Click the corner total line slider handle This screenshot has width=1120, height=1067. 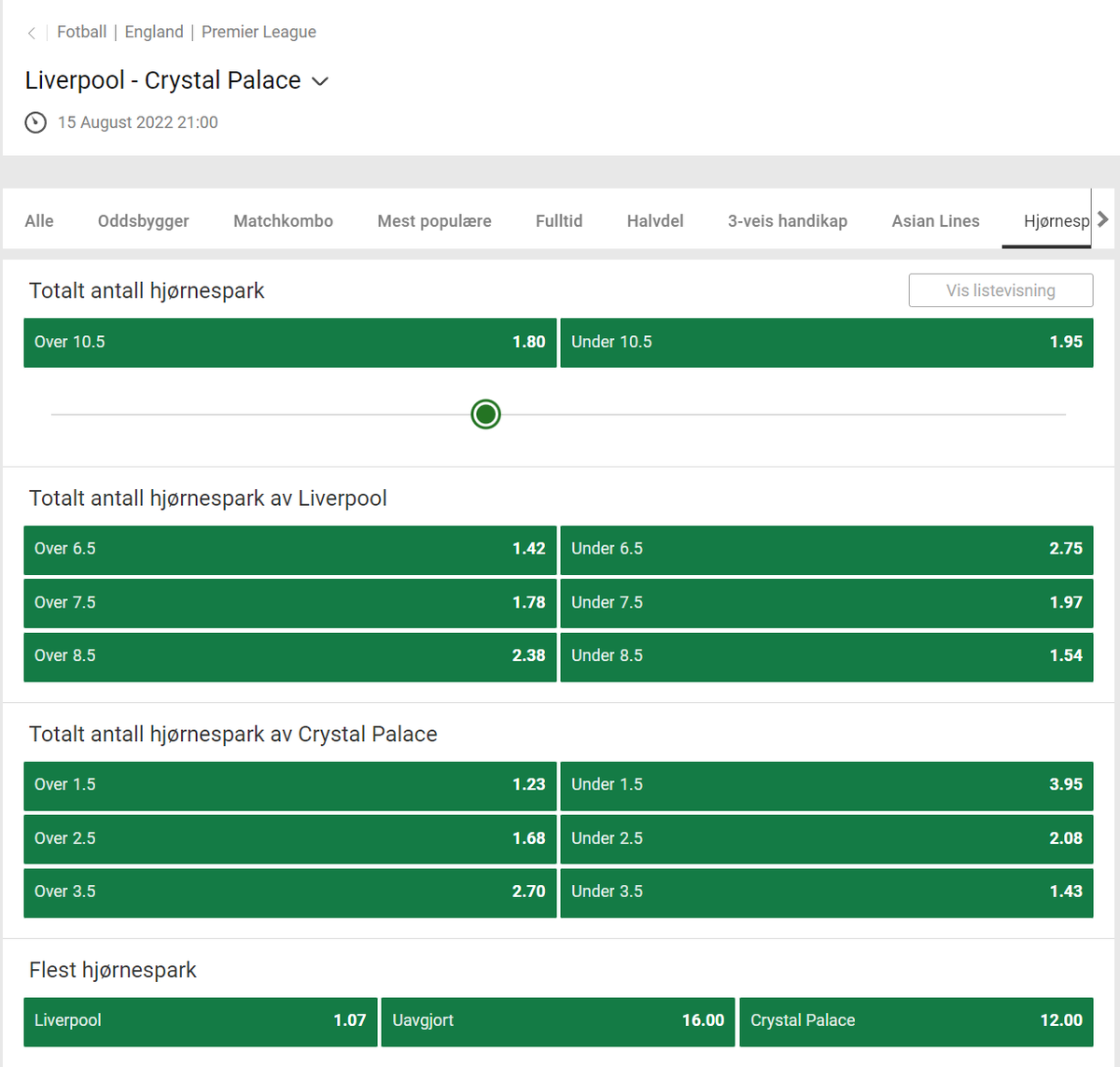tap(486, 414)
